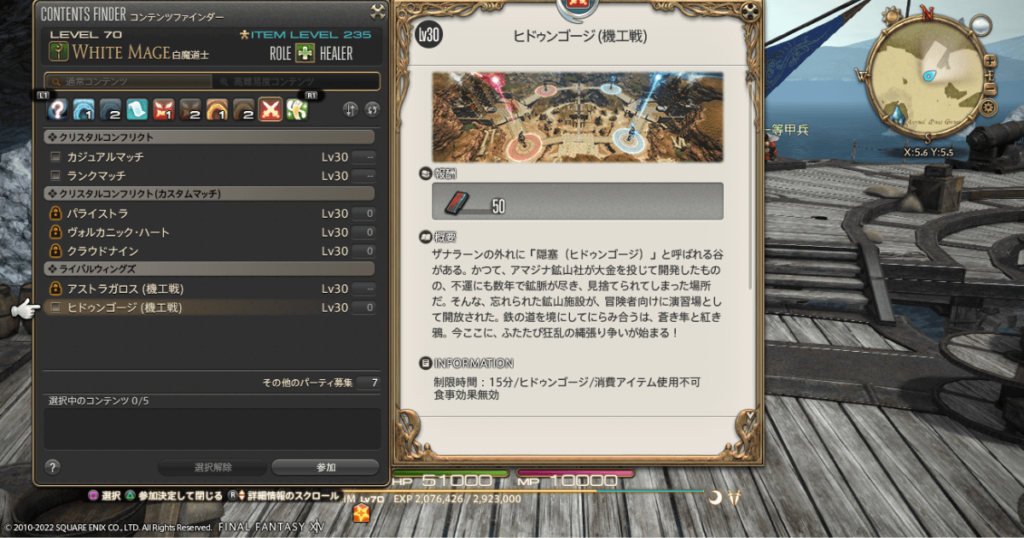The width and height of the screenshot is (1024, 538).
Task: Collapse クリスタルコンフリクト(カスタムマッチ) section header
Action: [209, 194]
